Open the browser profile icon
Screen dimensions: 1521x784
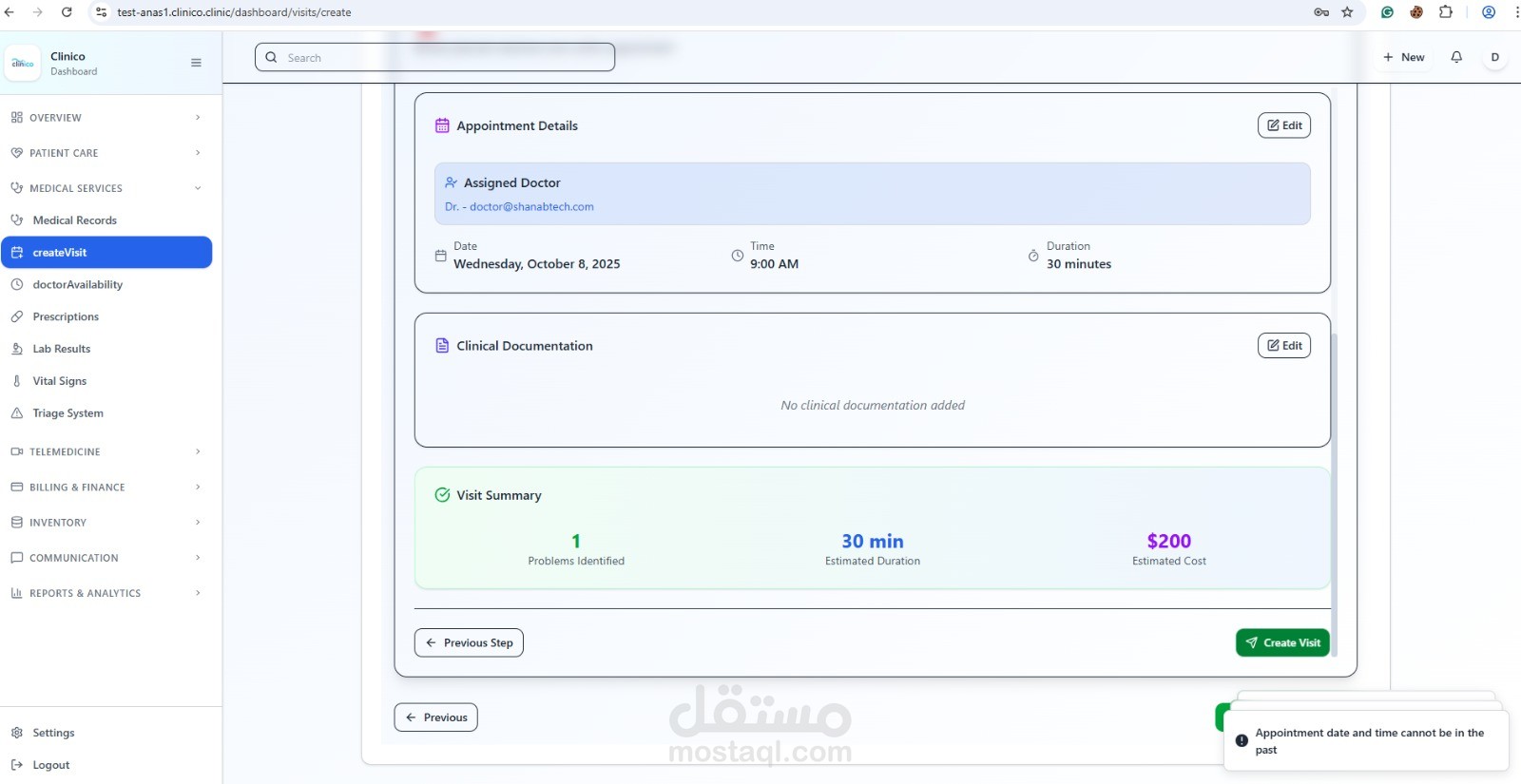point(1489,12)
